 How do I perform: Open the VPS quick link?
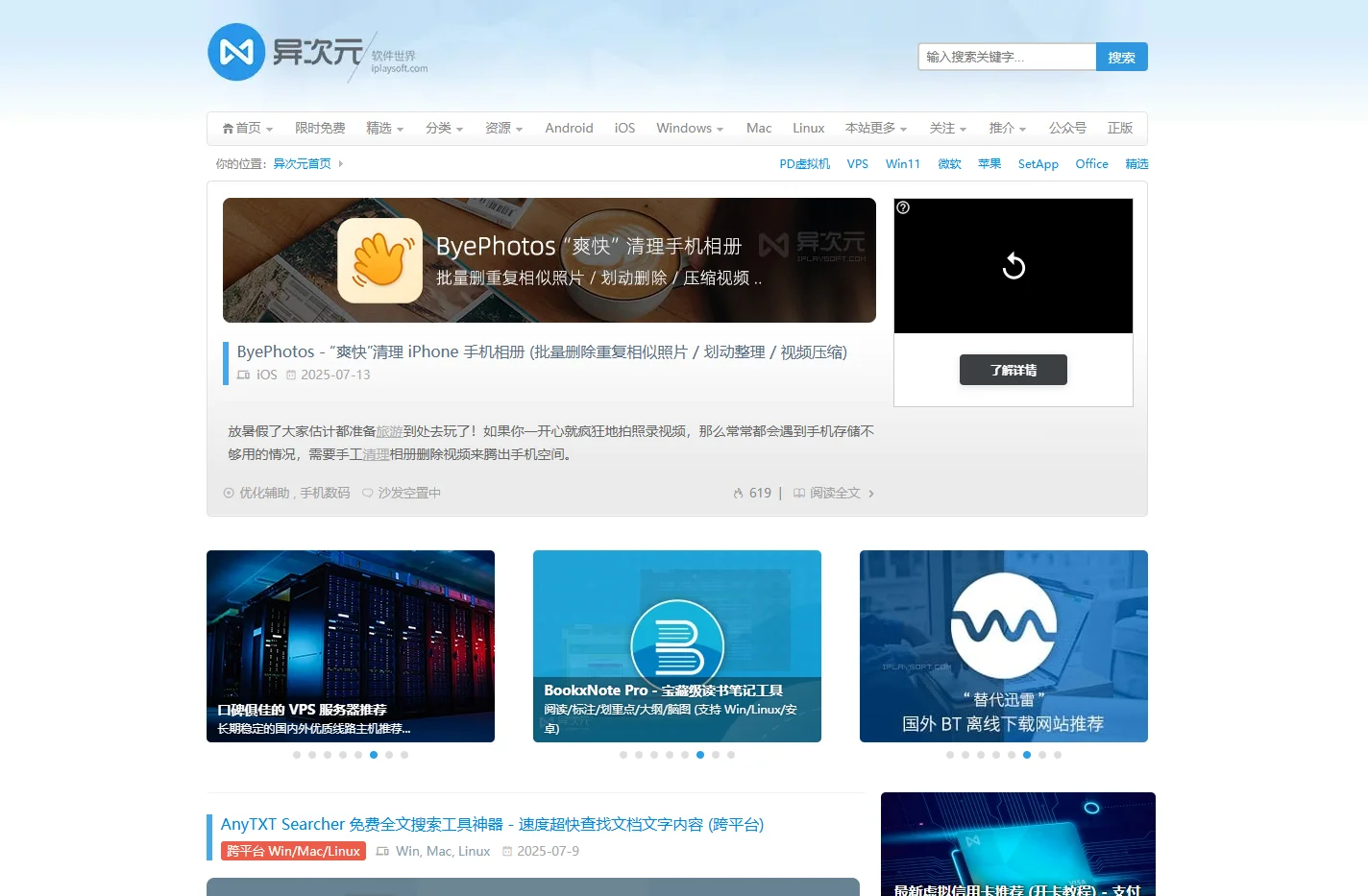[858, 164]
